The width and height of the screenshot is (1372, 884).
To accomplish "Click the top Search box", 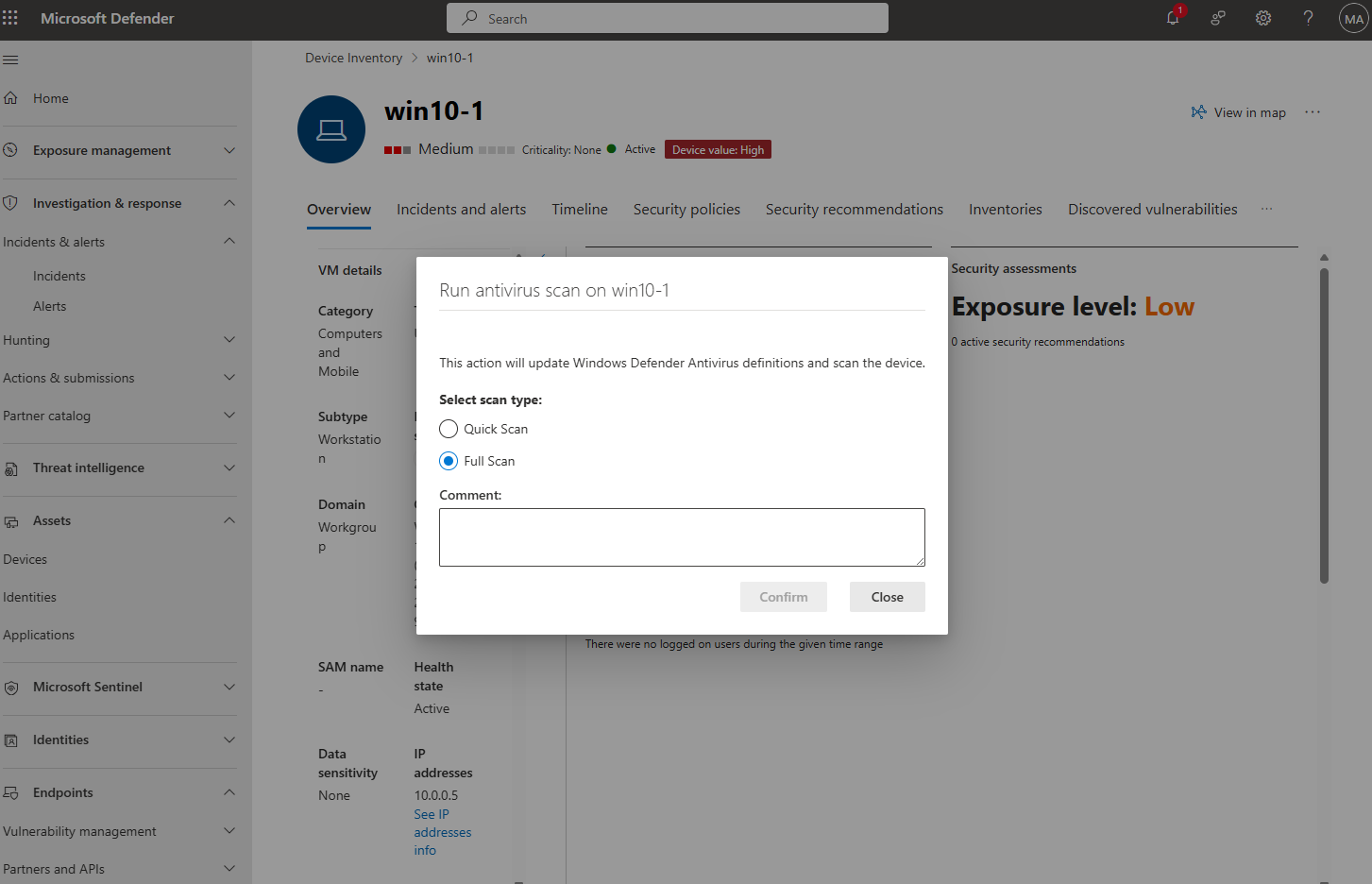I will pyautogui.click(x=668, y=18).
